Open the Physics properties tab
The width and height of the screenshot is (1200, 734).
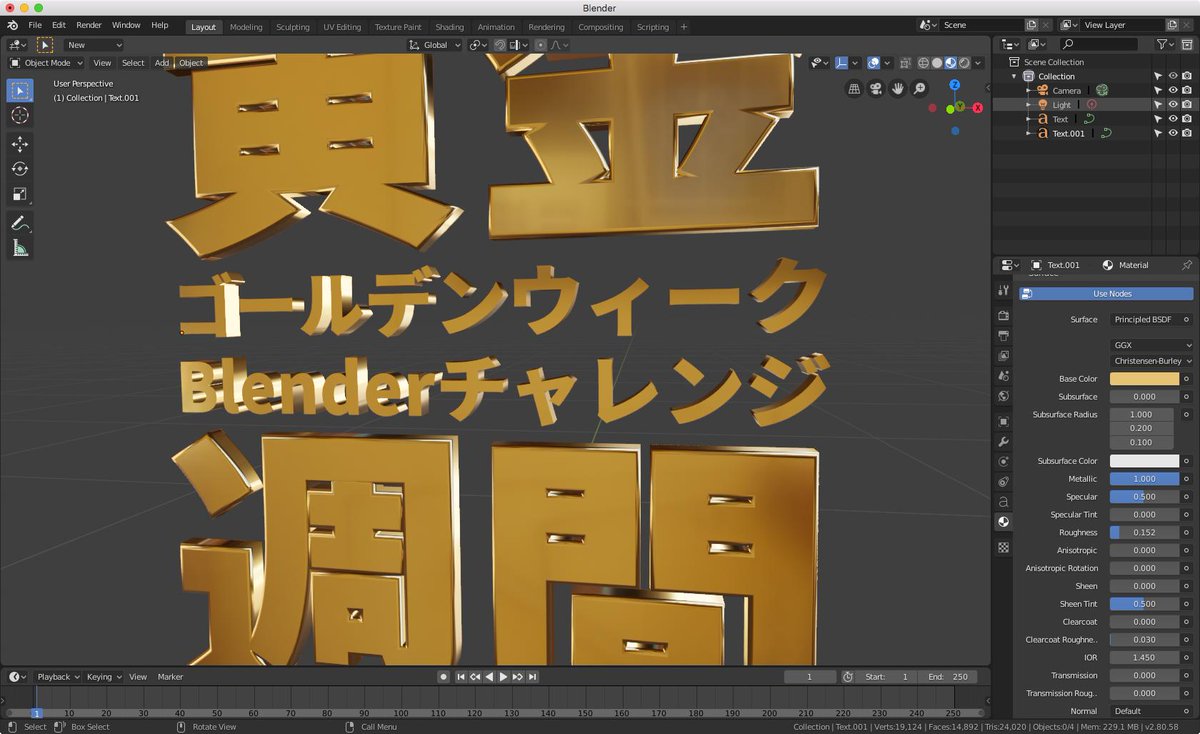(x=1004, y=461)
